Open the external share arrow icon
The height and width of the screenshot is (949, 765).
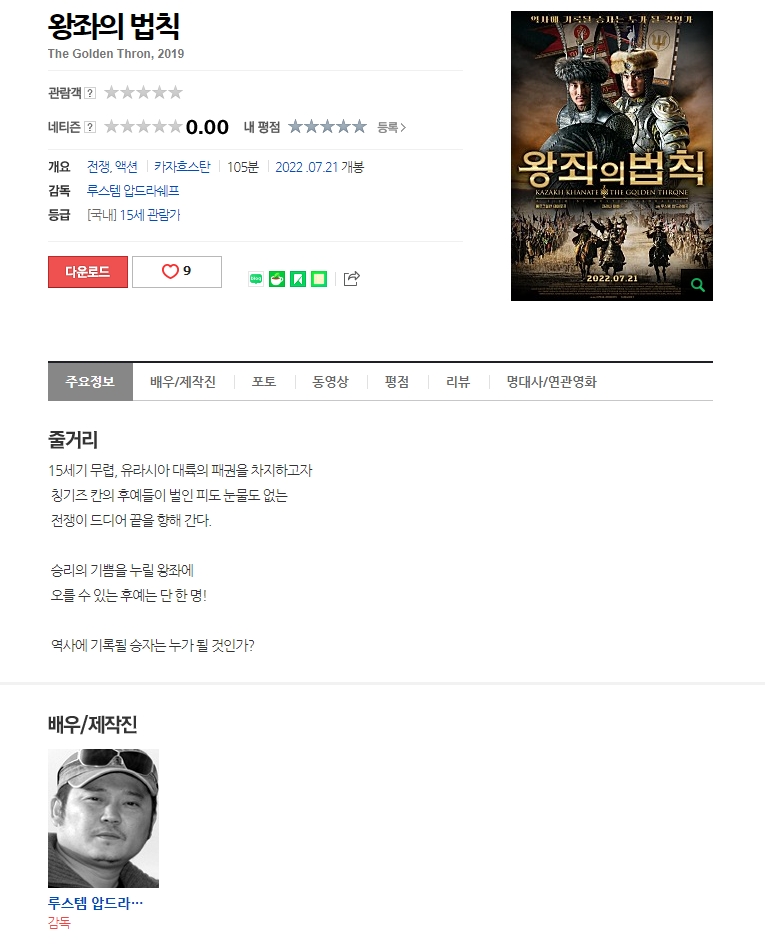click(x=352, y=278)
